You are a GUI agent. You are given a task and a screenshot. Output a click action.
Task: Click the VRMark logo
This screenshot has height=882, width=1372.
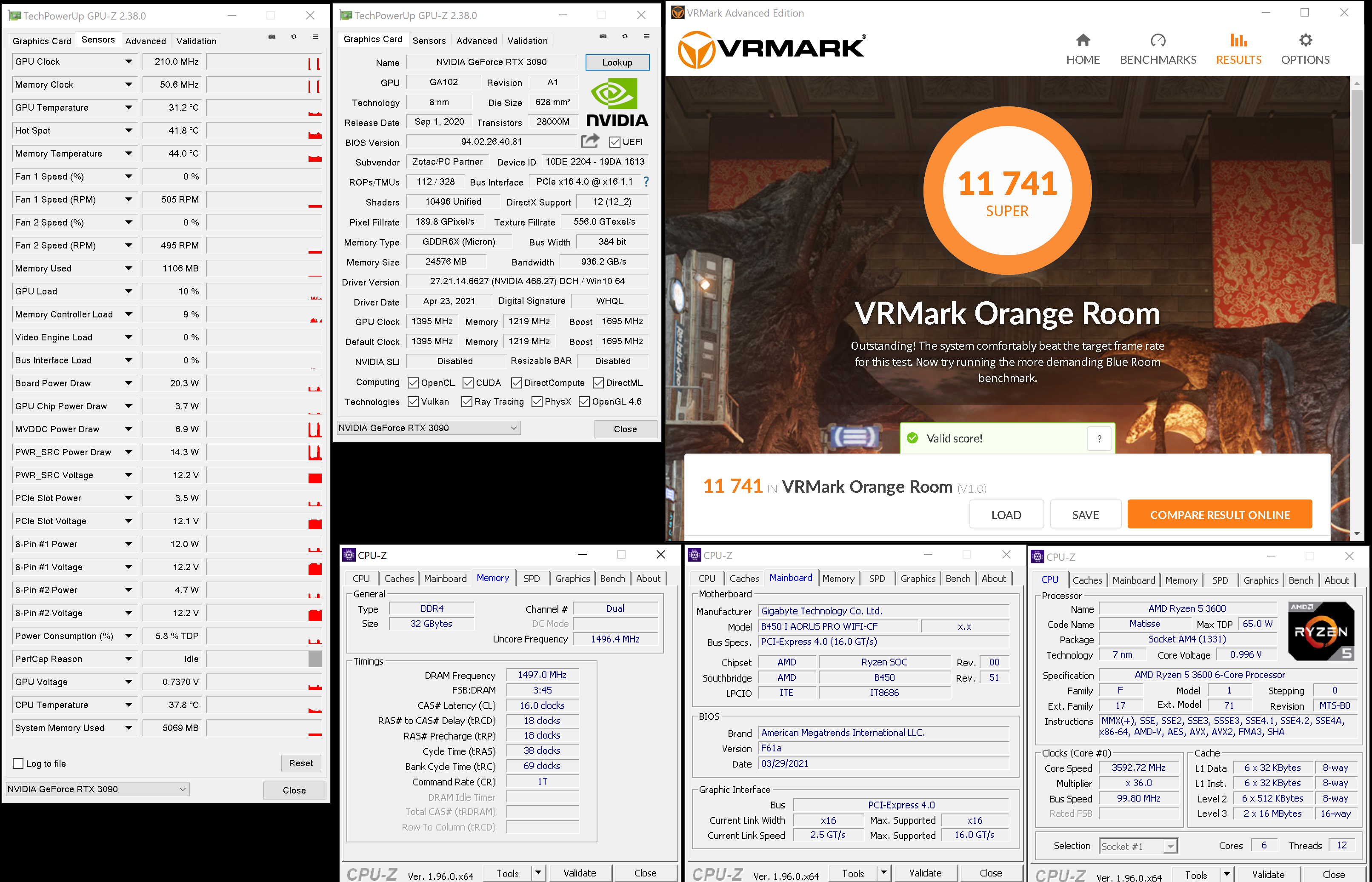772,49
